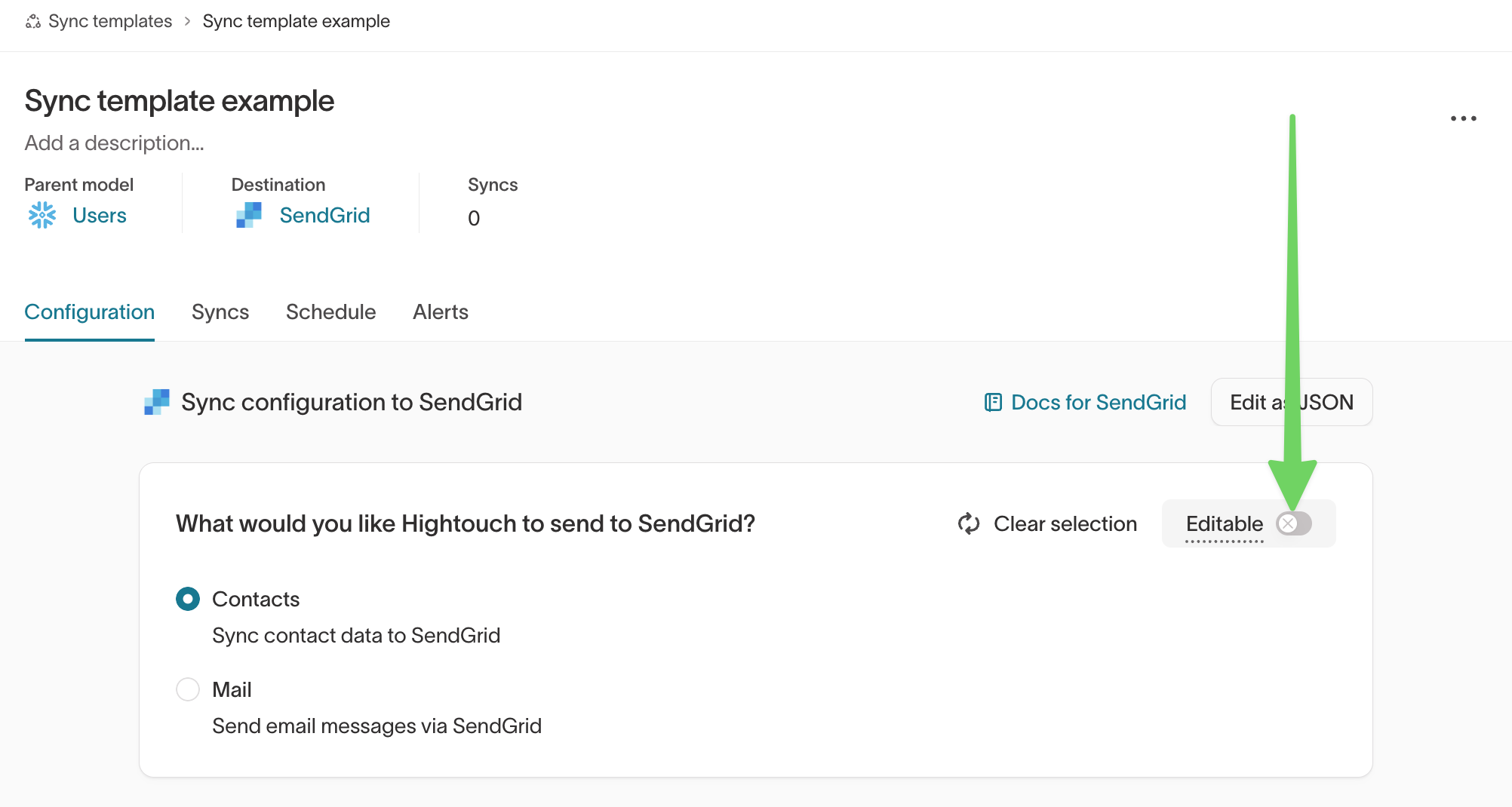Click the Snowflake icon beside Users
This screenshot has height=807, width=1512.
[42, 216]
